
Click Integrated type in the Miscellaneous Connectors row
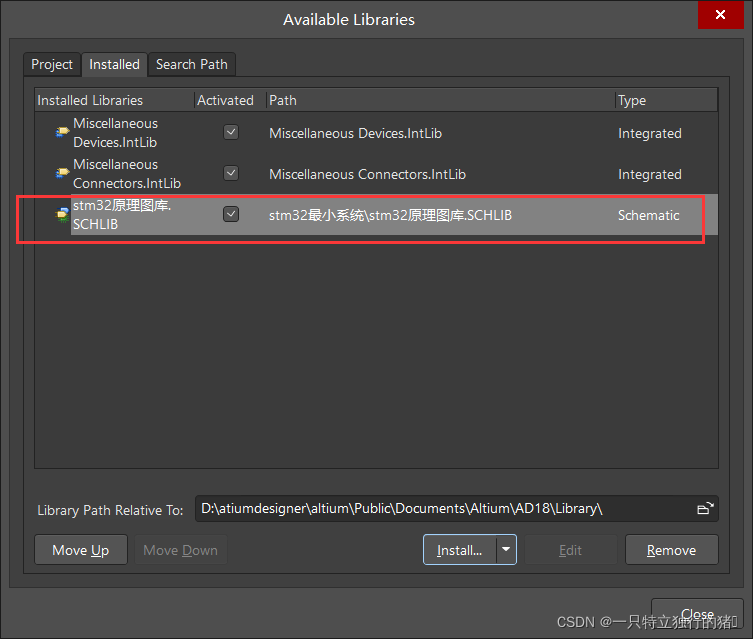(650, 174)
